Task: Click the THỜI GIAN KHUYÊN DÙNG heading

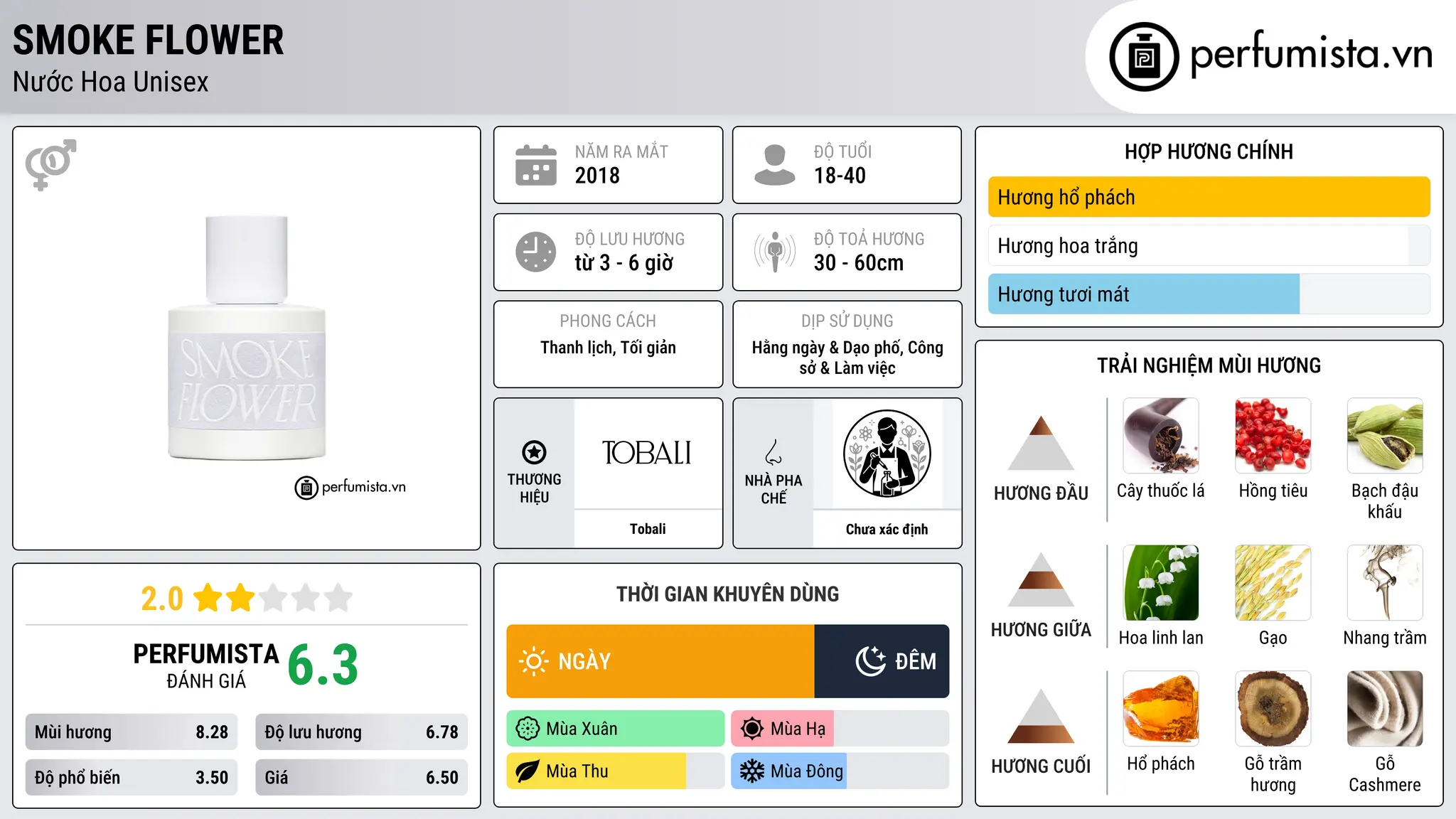Action: click(727, 594)
